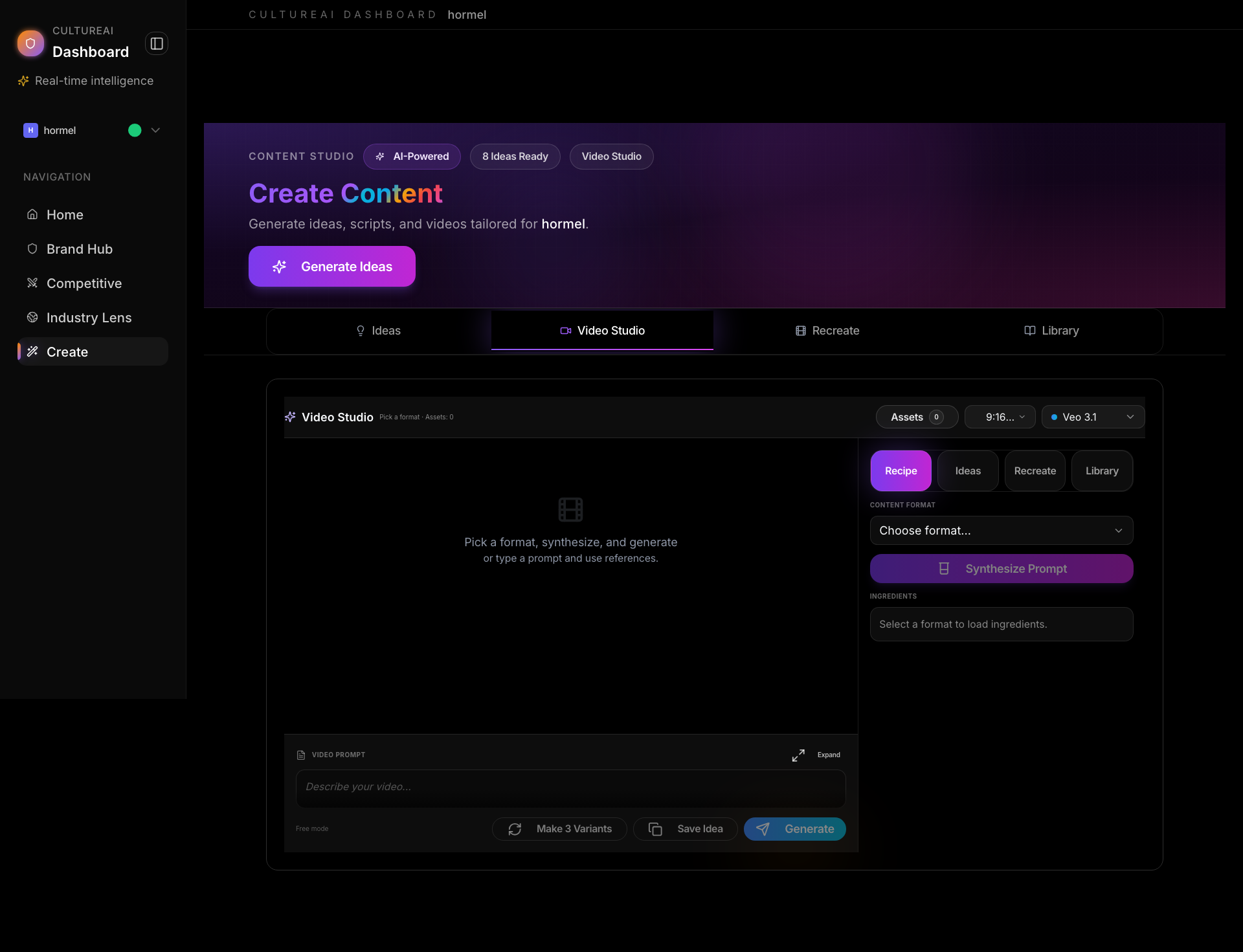1243x952 pixels.
Task: Click the CultureAI avatar logo
Action: [x=30, y=43]
